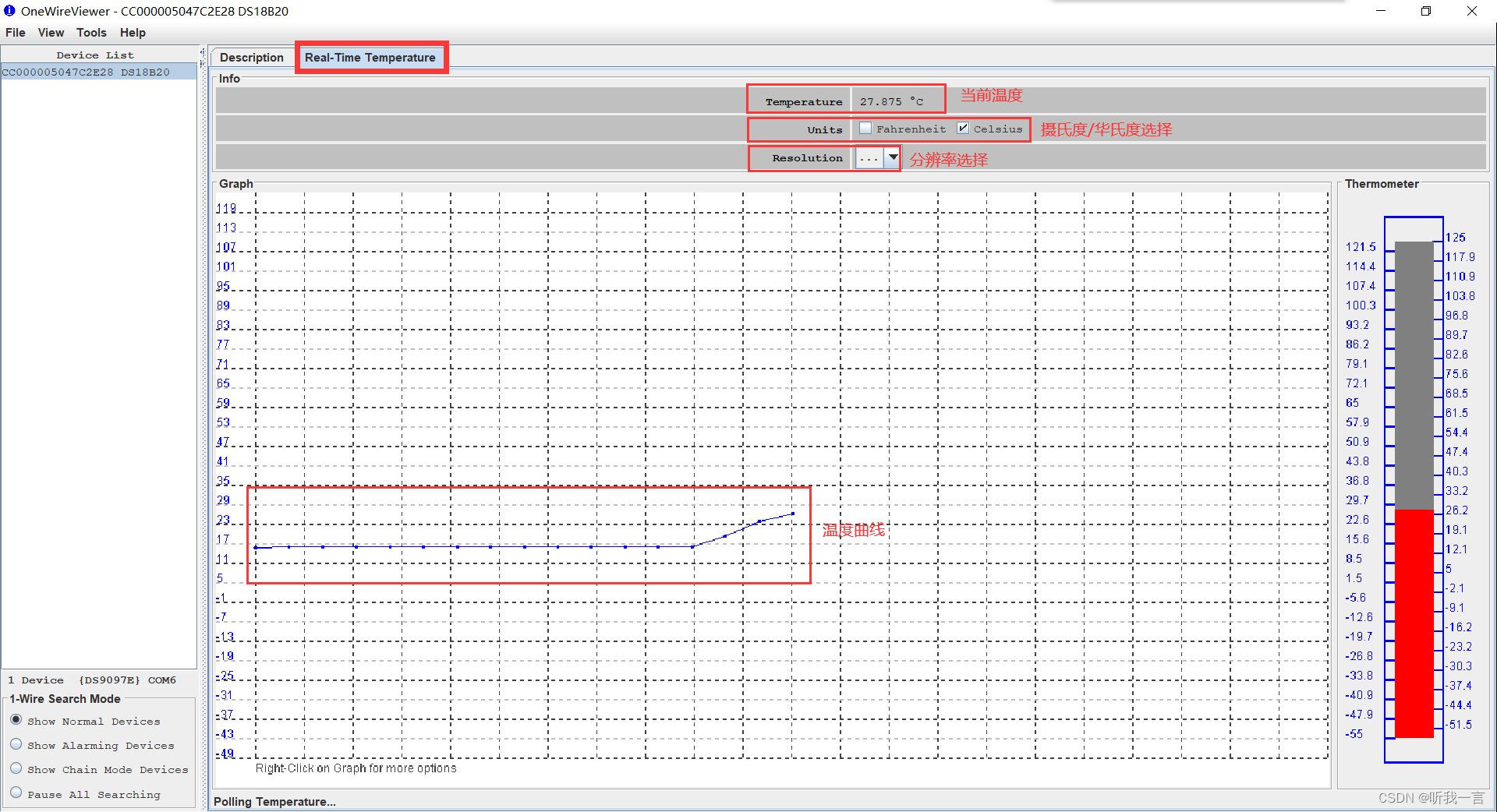Click the -49 label on graph axis
This screenshot has height=812, width=1497.
(225, 754)
